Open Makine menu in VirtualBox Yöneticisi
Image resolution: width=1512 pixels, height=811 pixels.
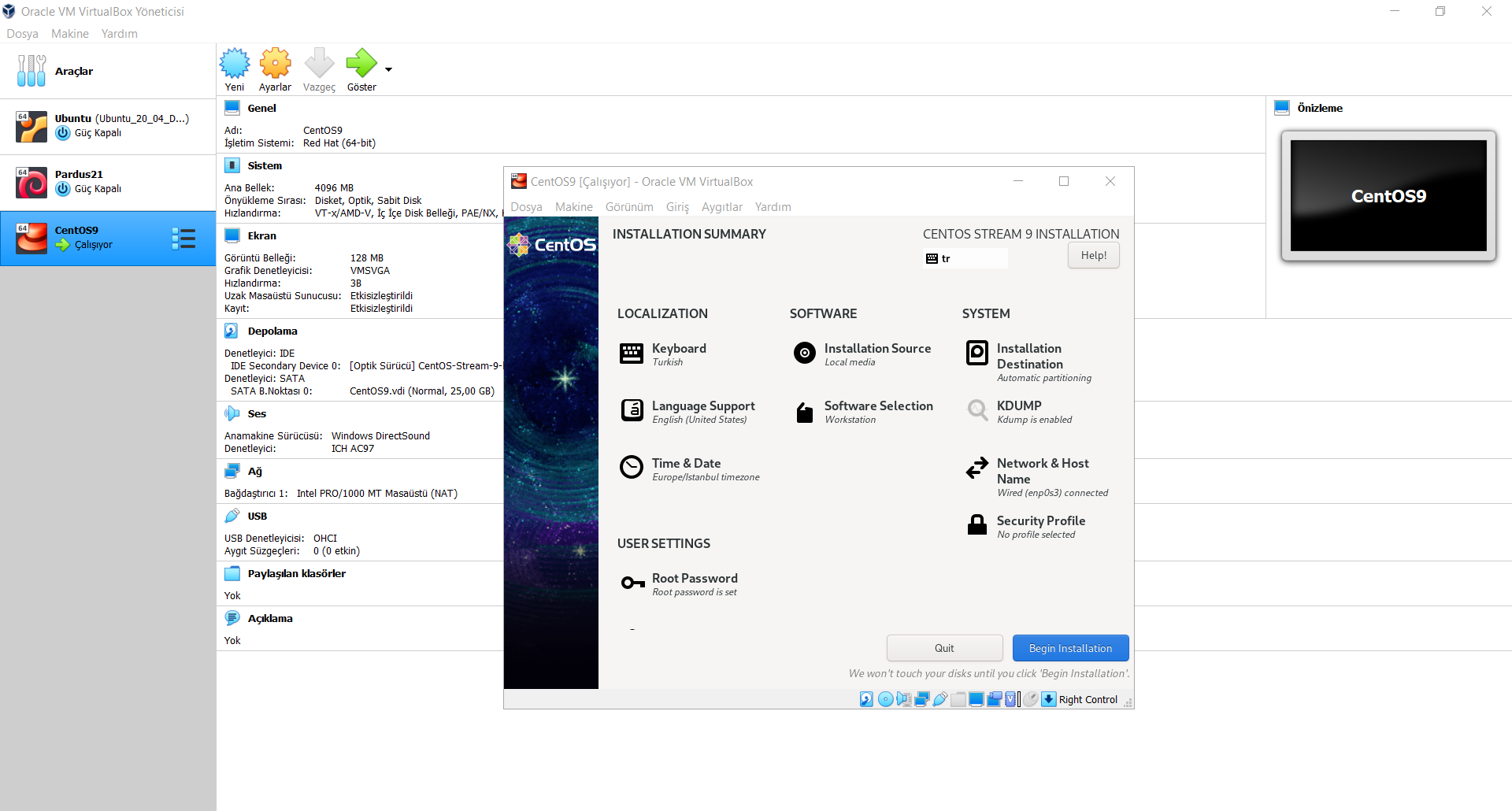(x=70, y=34)
